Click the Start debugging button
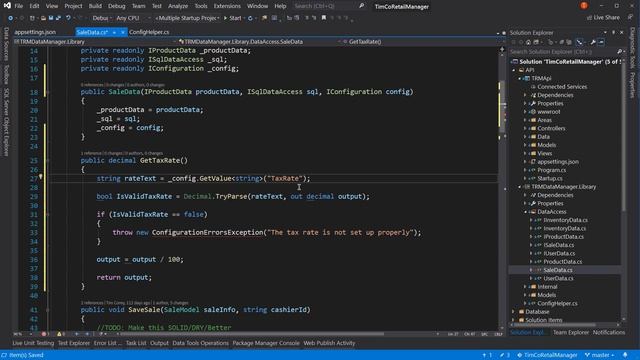This screenshot has width=640, height=360. coord(233,18)
